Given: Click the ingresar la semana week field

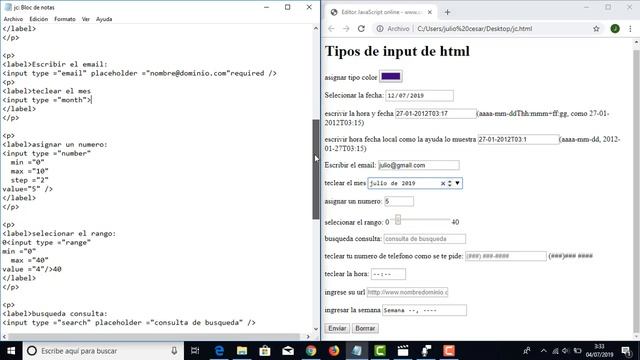Looking at the screenshot, I should 424,310.
